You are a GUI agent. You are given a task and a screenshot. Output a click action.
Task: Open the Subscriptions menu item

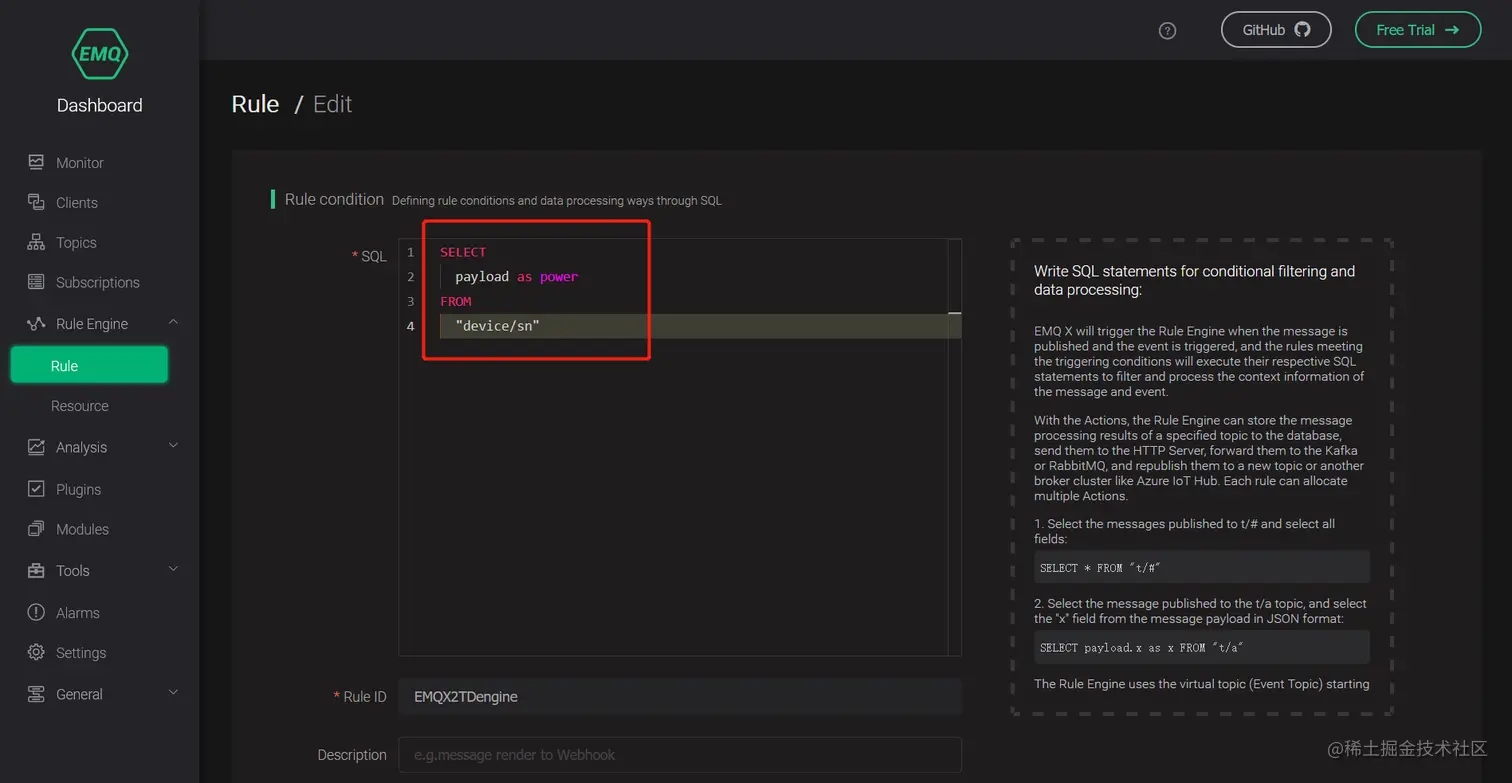click(98, 283)
